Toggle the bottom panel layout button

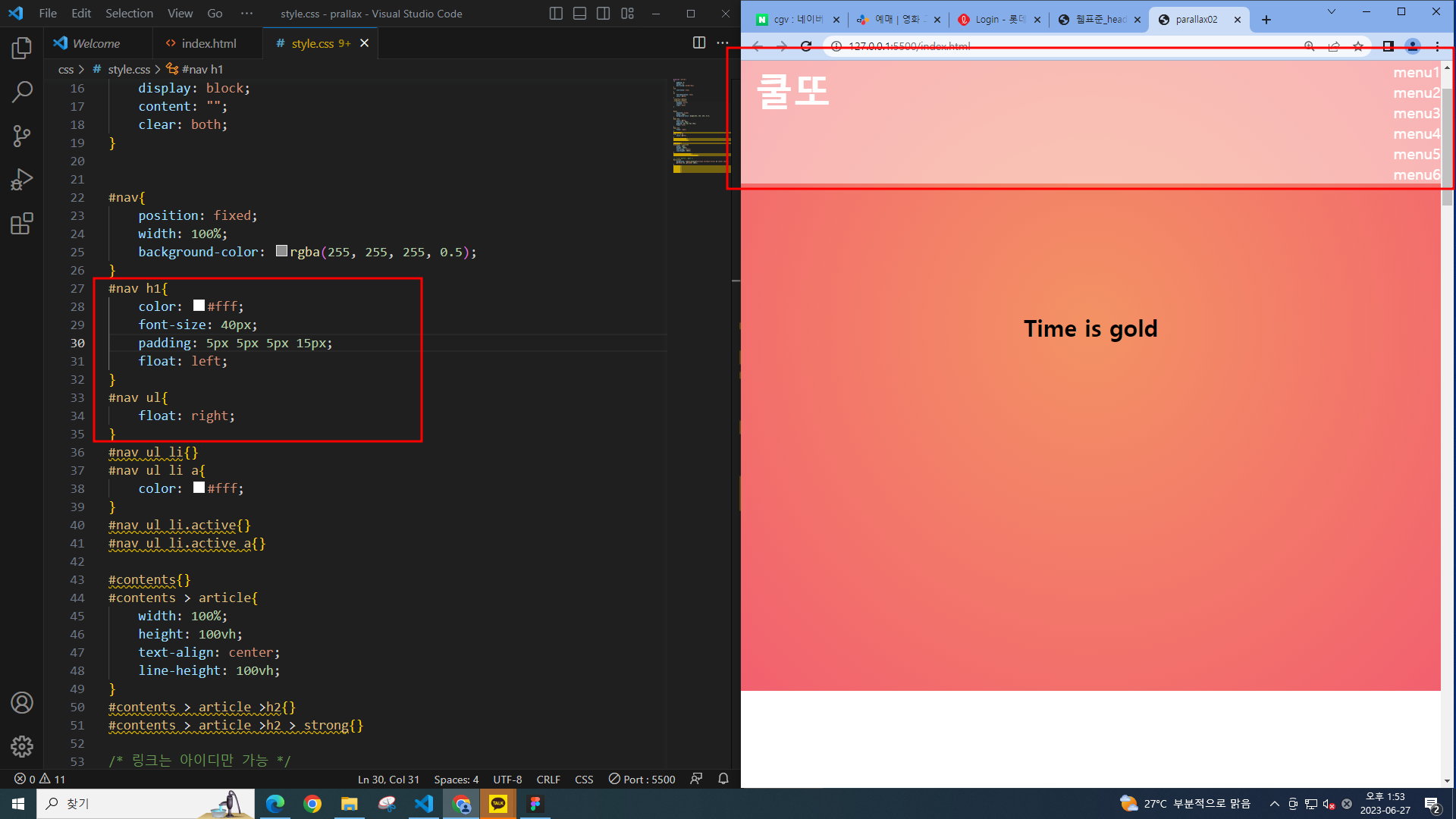pos(579,14)
